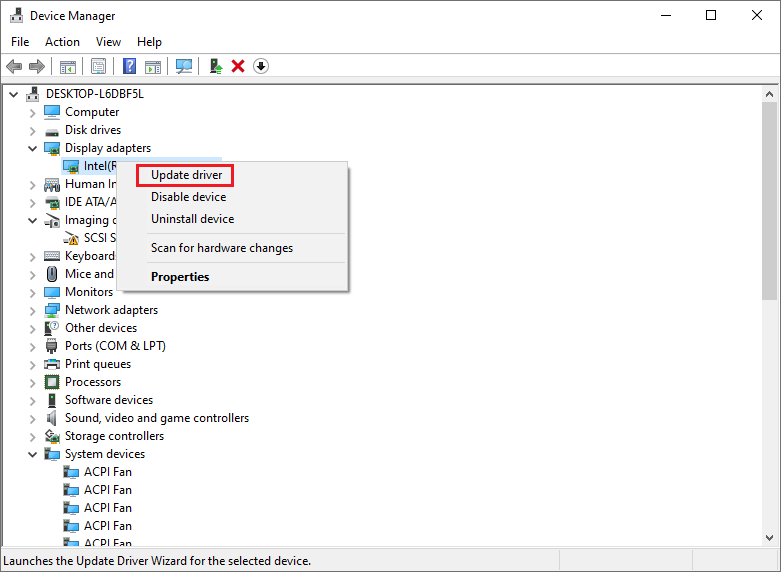Click the Human Interface Devices icon
781x572 pixels.
(x=52, y=185)
